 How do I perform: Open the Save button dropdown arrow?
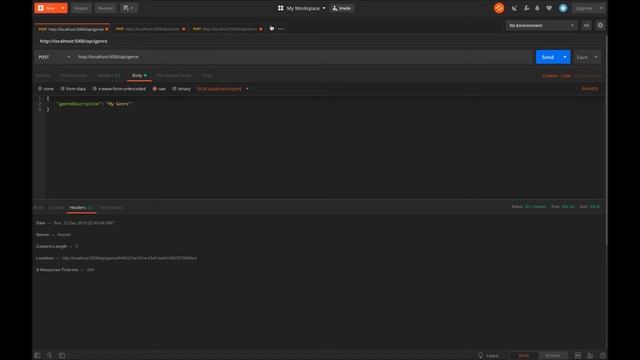596,57
